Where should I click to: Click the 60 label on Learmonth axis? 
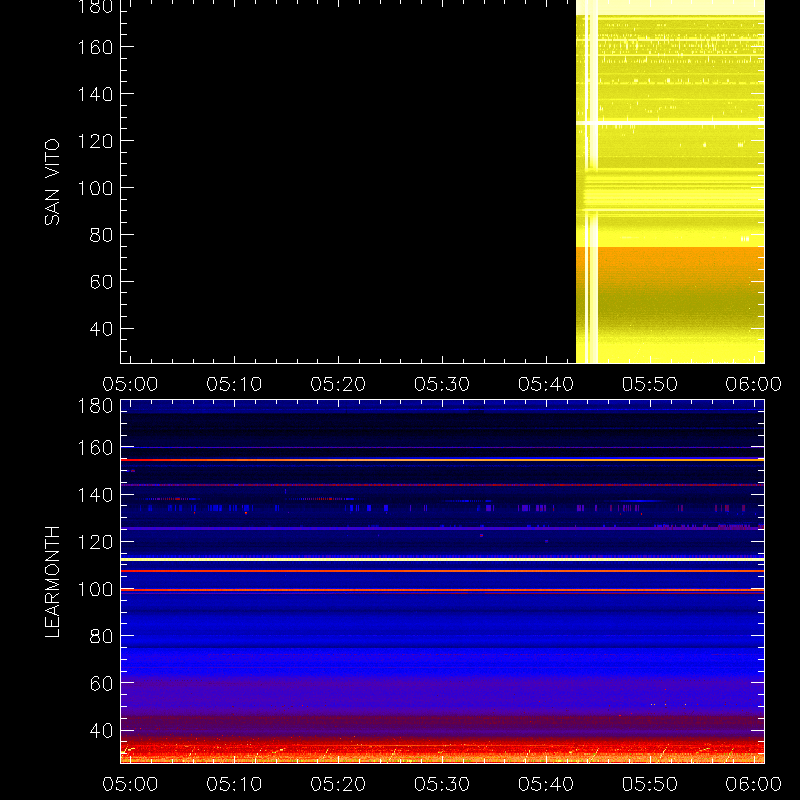click(101, 683)
